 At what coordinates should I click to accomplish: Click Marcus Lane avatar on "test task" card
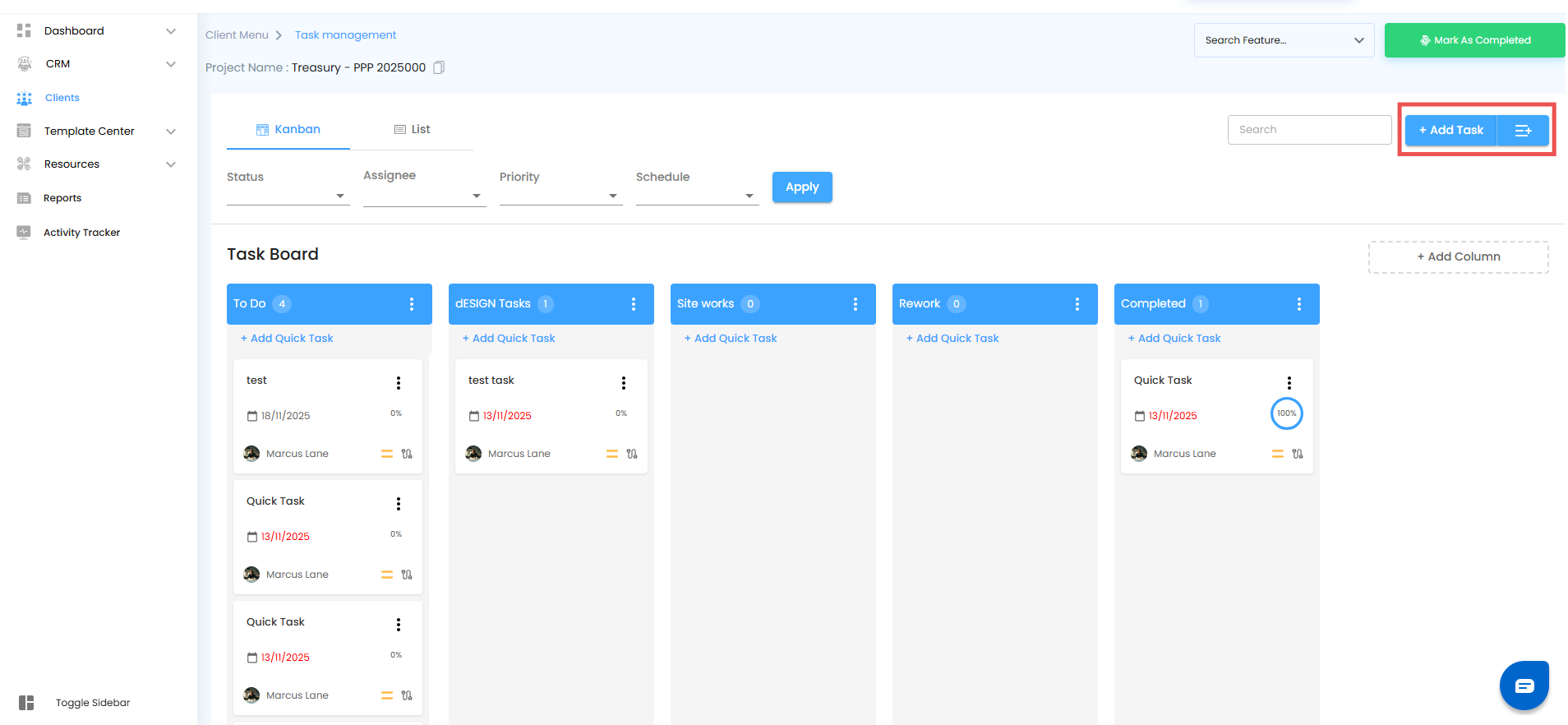pyautogui.click(x=473, y=454)
